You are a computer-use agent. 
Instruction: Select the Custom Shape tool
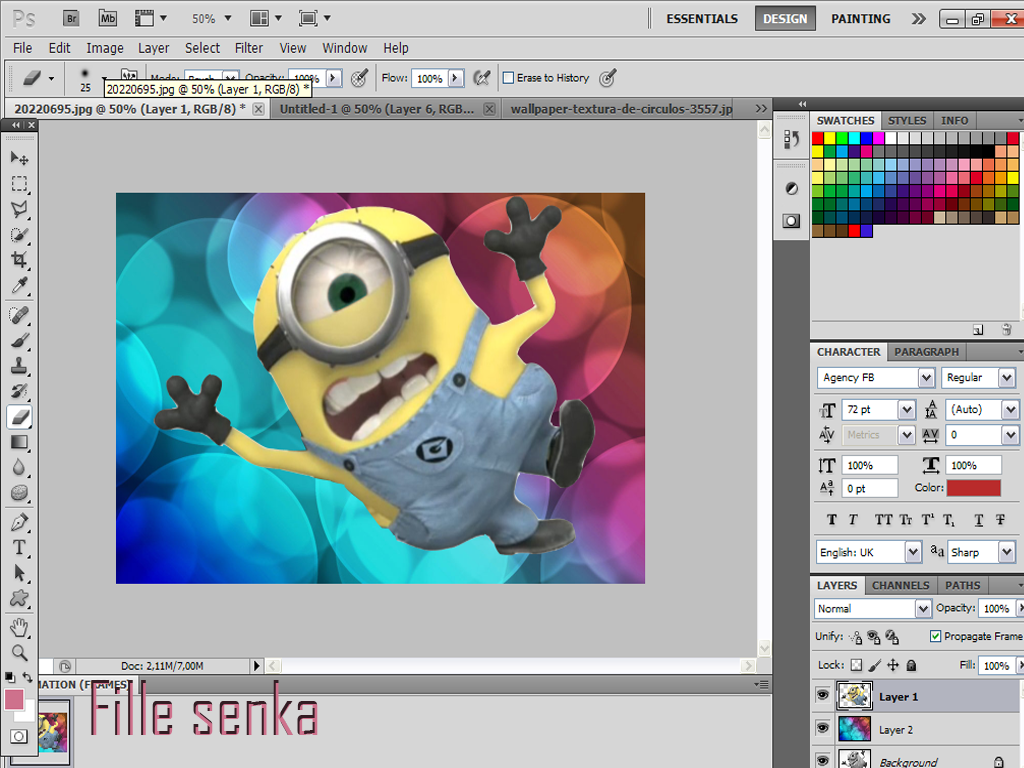(x=19, y=598)
